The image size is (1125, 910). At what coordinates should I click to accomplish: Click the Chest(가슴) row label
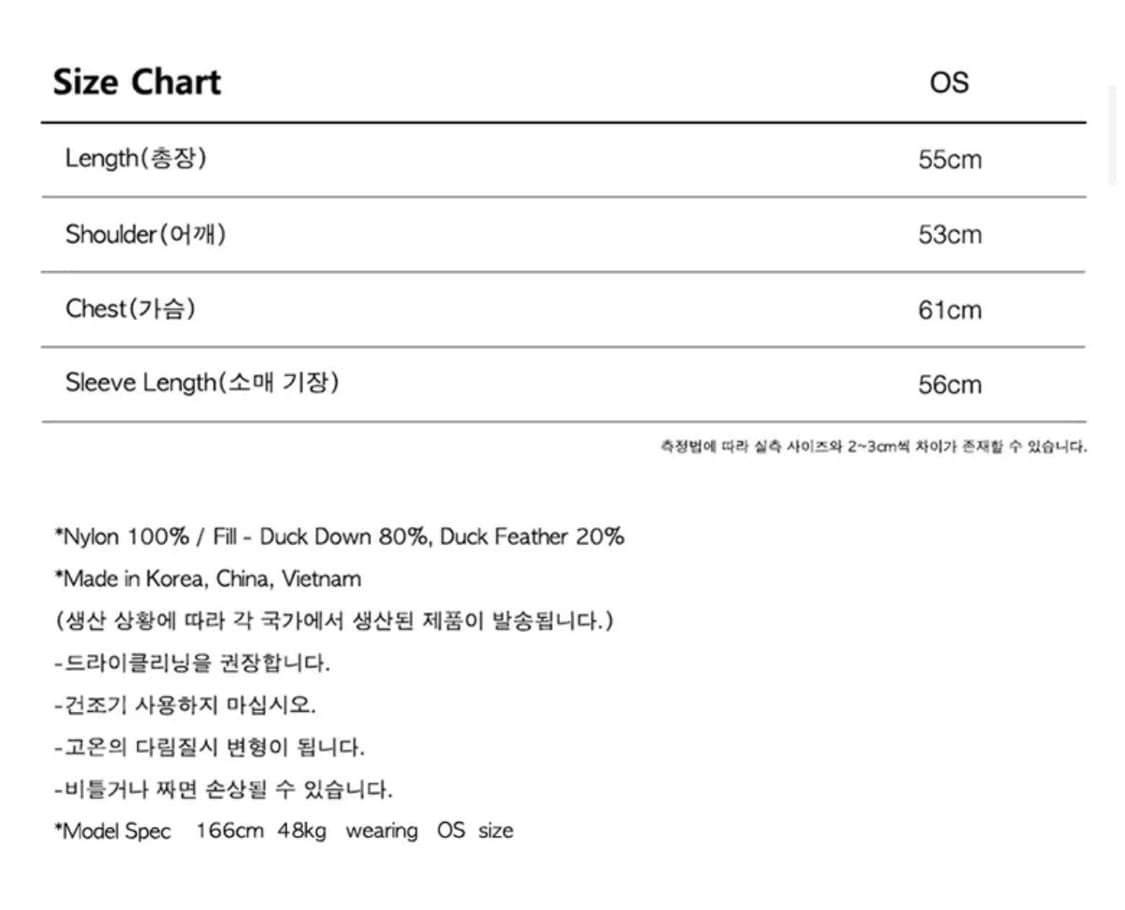point(131,309)
